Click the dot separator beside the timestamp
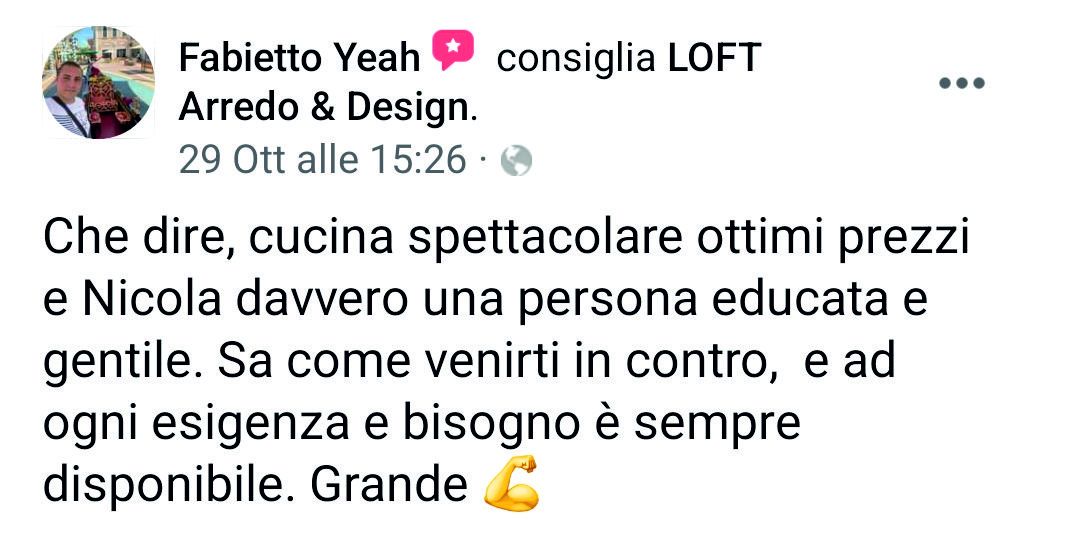The height and width of the screenshot is (549, 1080). (483, 162)
